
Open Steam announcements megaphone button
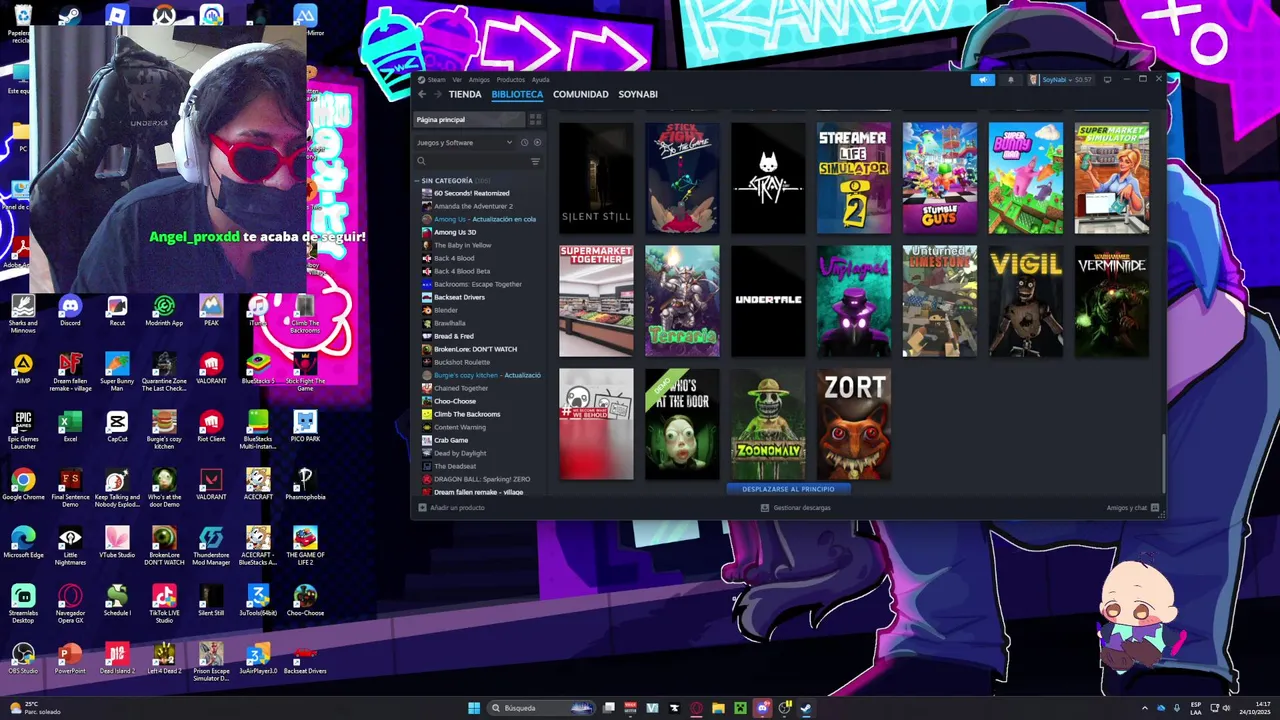click(983, 80)
